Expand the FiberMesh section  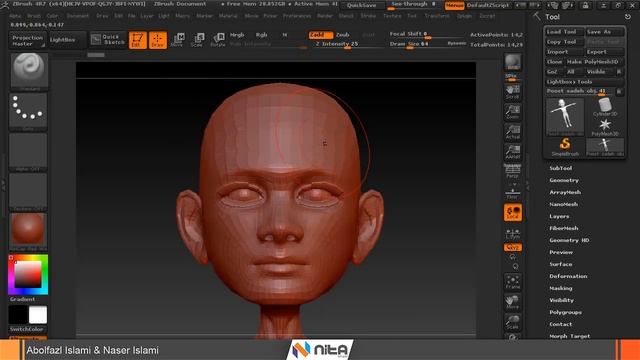(563, 228)
